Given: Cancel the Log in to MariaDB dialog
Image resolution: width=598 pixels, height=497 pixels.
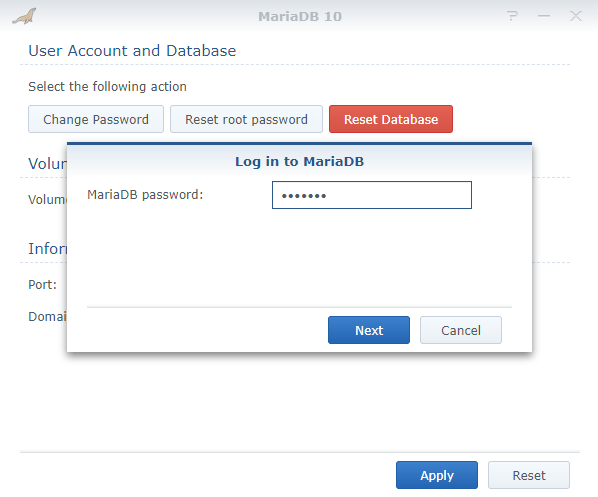Looking at the screenshot, I should coord(461,330).
